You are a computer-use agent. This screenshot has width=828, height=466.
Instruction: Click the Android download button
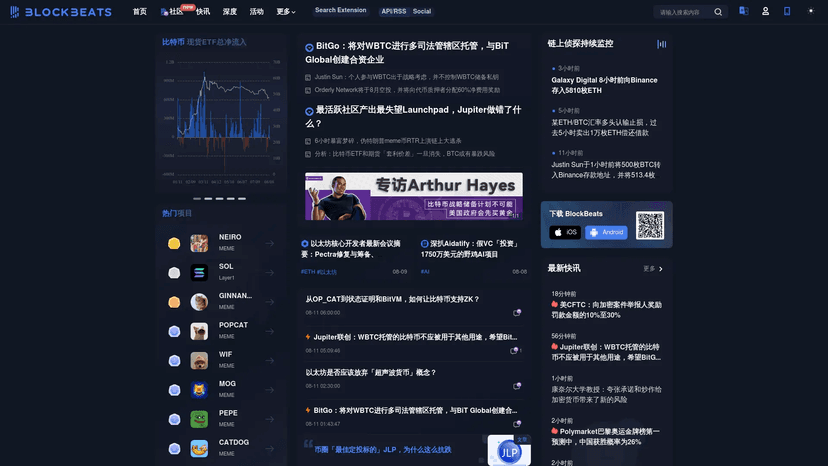coord(607,232)
